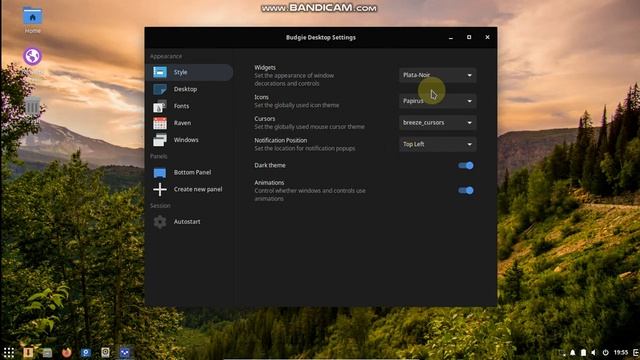Click the Animations label text
This screenshot has height=360, width=640.
(x=269, y=182)
